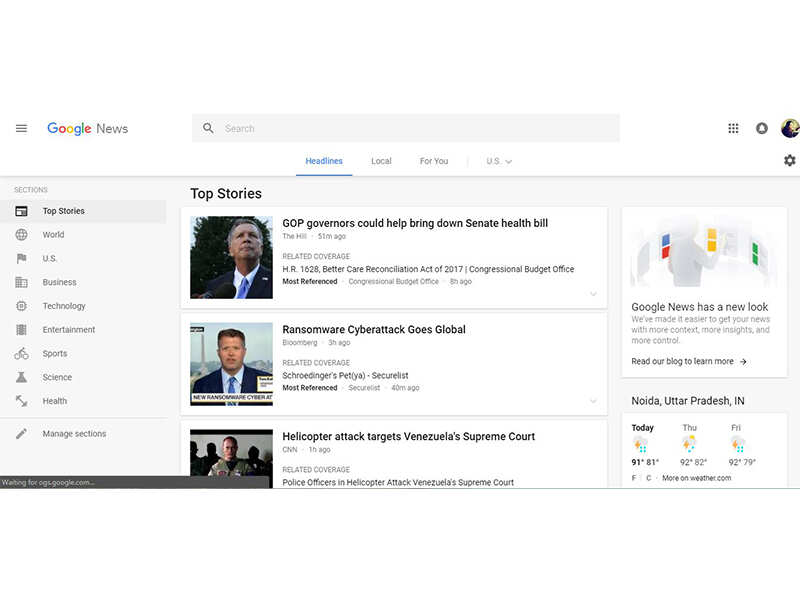Open your profile avatar picture
Viewport: 800px width, 600px height.
coord(789,128)
